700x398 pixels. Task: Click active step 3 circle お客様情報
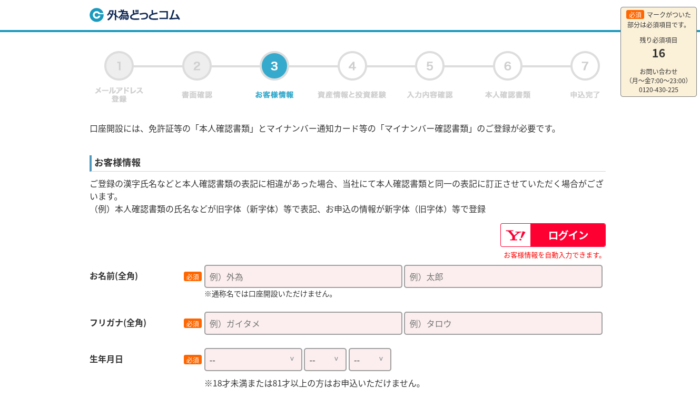[274, 66]
